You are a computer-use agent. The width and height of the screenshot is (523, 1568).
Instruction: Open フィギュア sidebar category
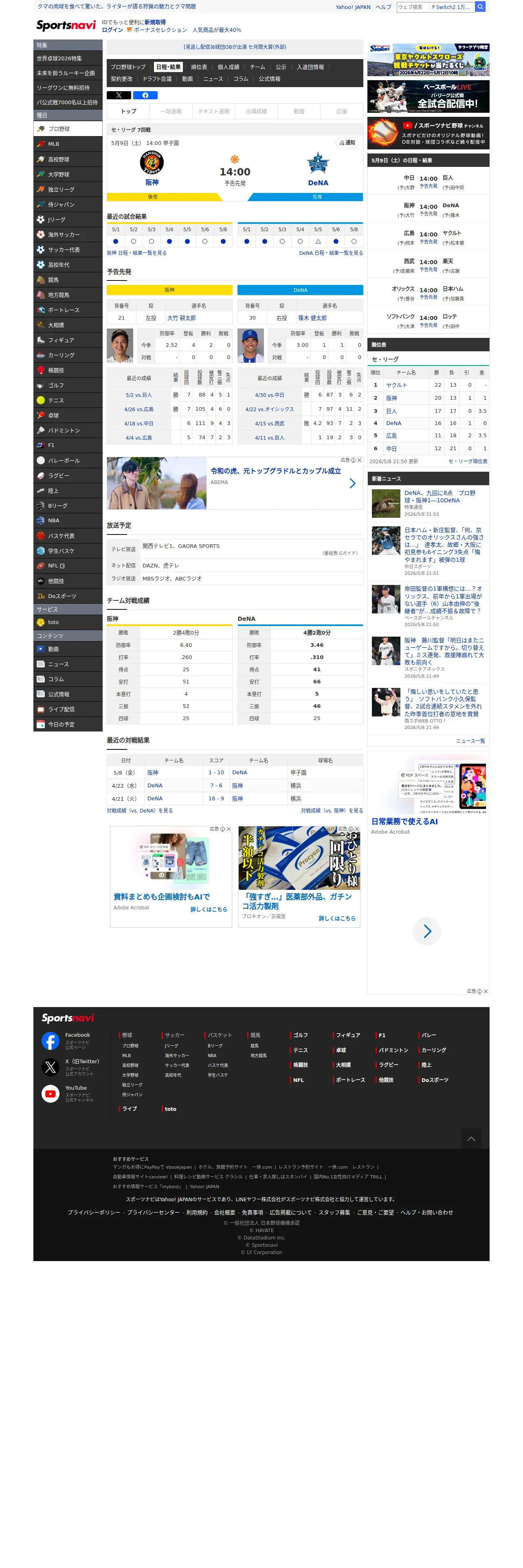(68, 340)
